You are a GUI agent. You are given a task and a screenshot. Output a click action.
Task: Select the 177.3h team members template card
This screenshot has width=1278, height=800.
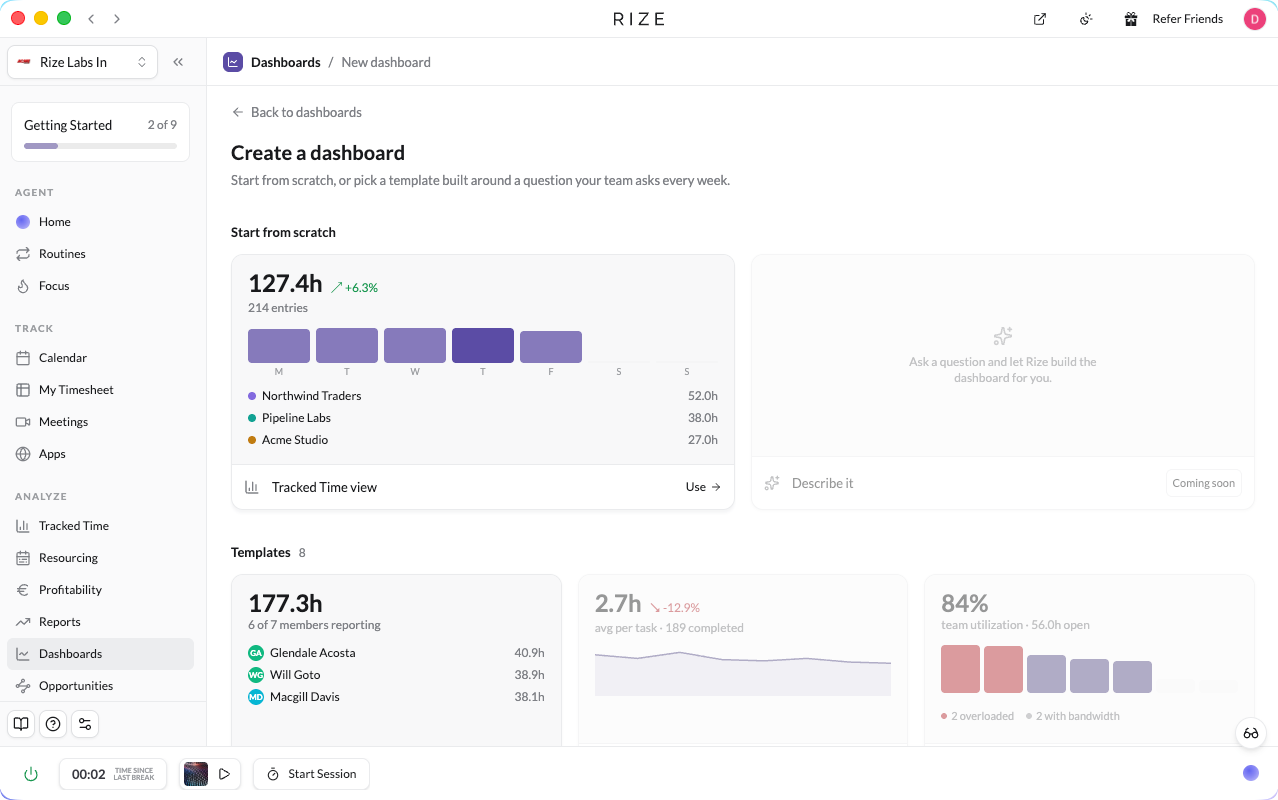coord(396,660)
